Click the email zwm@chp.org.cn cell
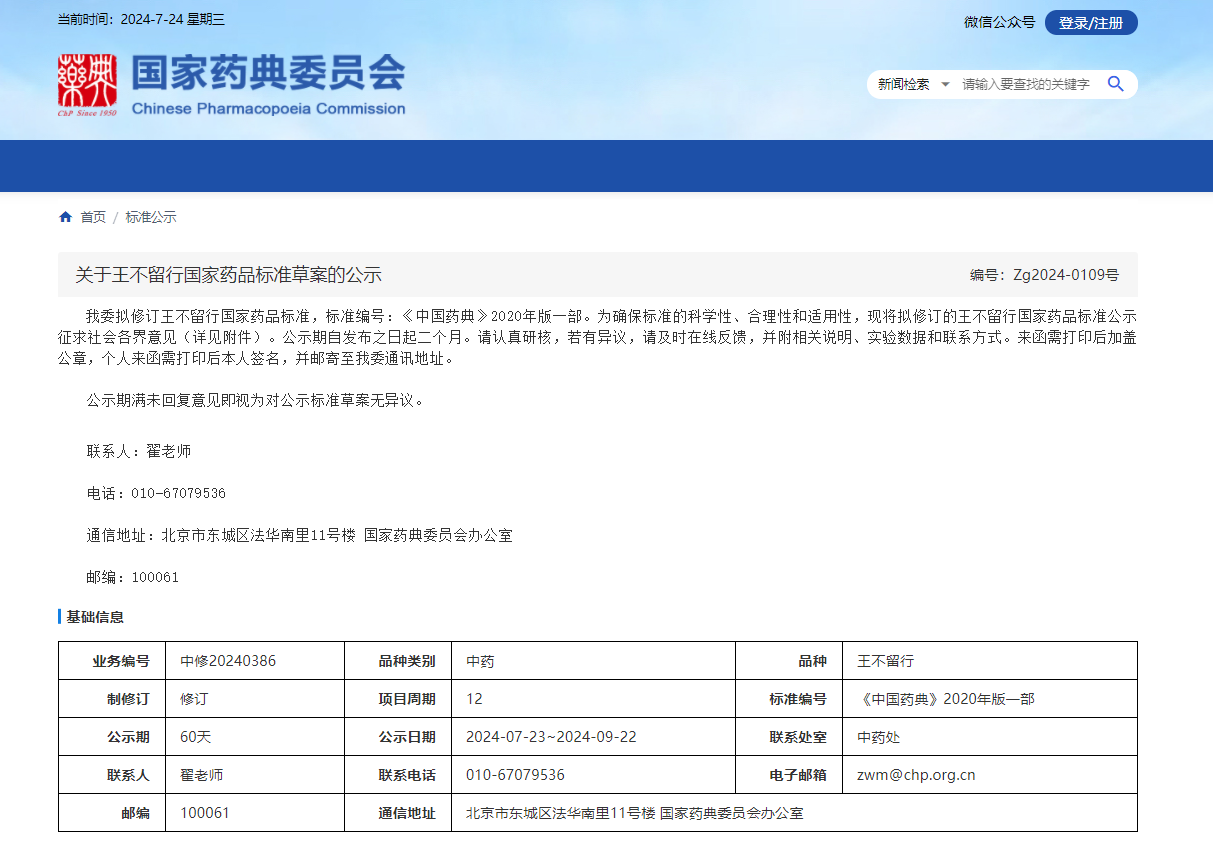This screenshot has height=843, width=1213. [x=916, y=775]
